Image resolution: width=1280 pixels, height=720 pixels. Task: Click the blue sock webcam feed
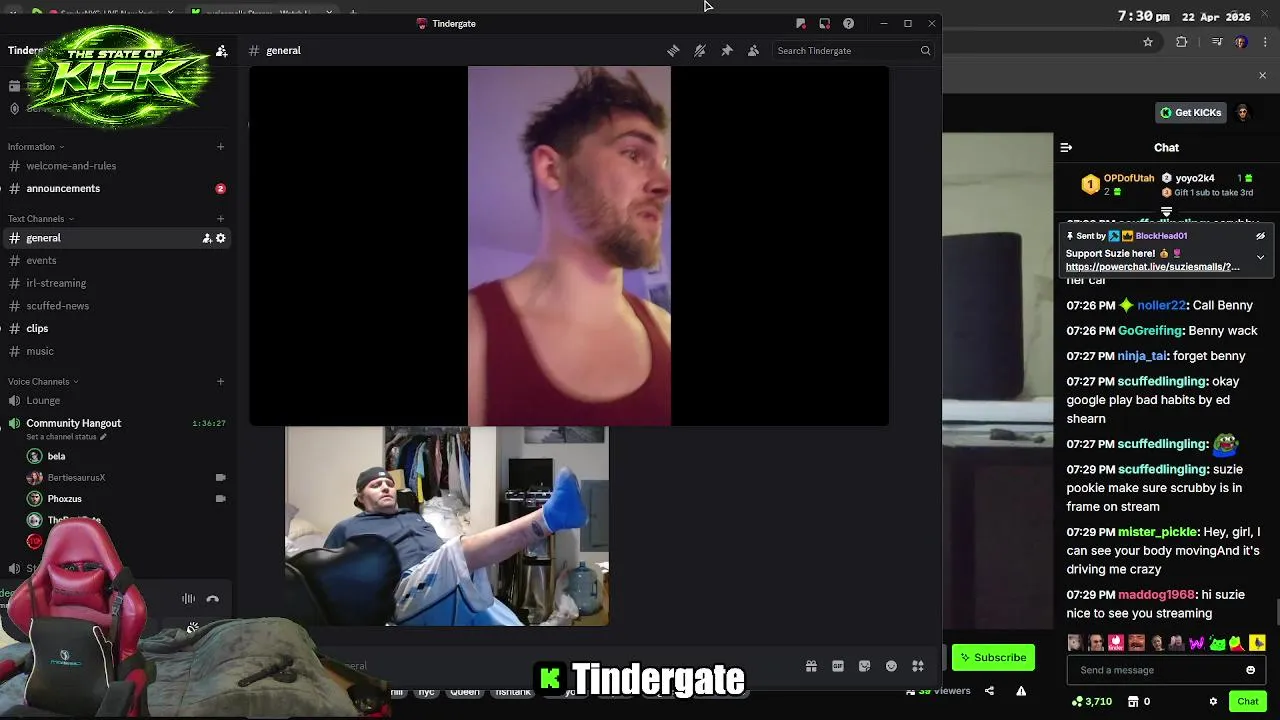(x=447, y=526)
